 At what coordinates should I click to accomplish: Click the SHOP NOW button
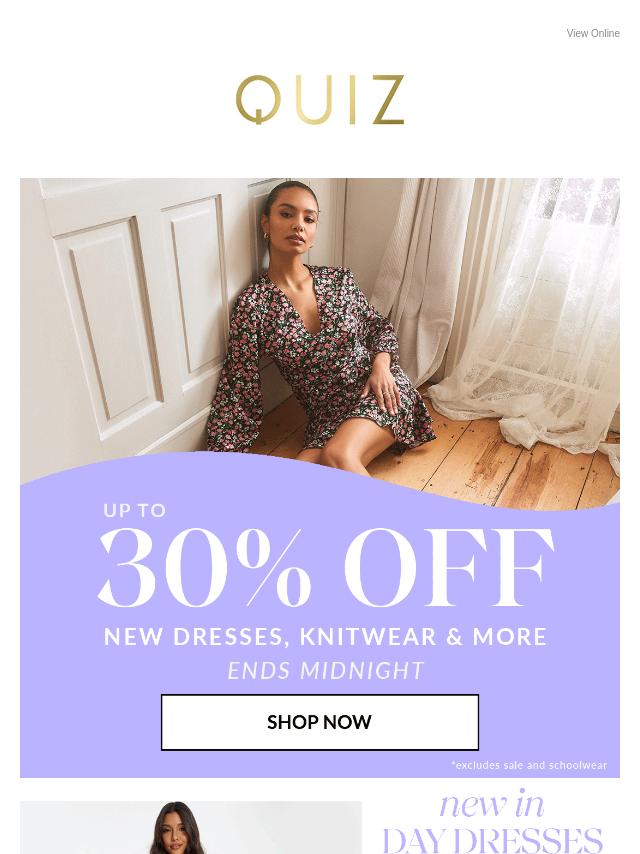click(320, 722)
